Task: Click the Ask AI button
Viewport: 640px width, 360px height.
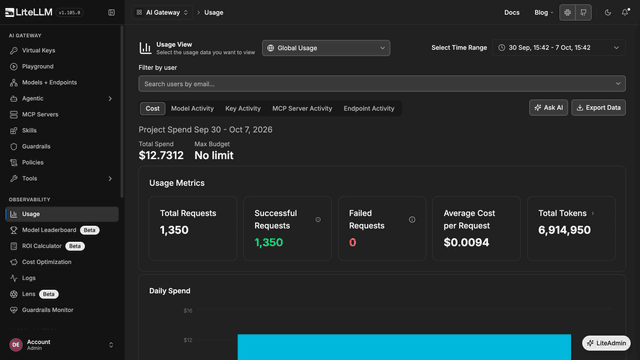Action: pos(548,108)
